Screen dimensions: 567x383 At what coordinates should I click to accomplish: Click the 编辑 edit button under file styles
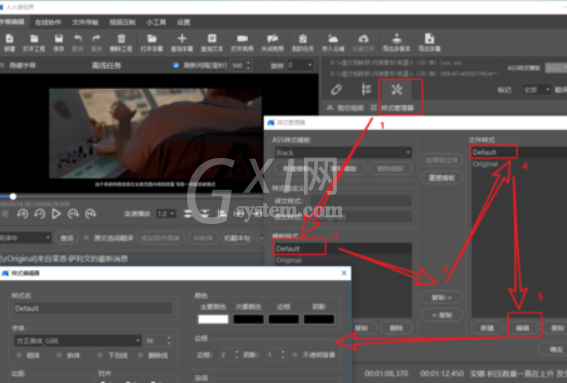click(523, 328)
